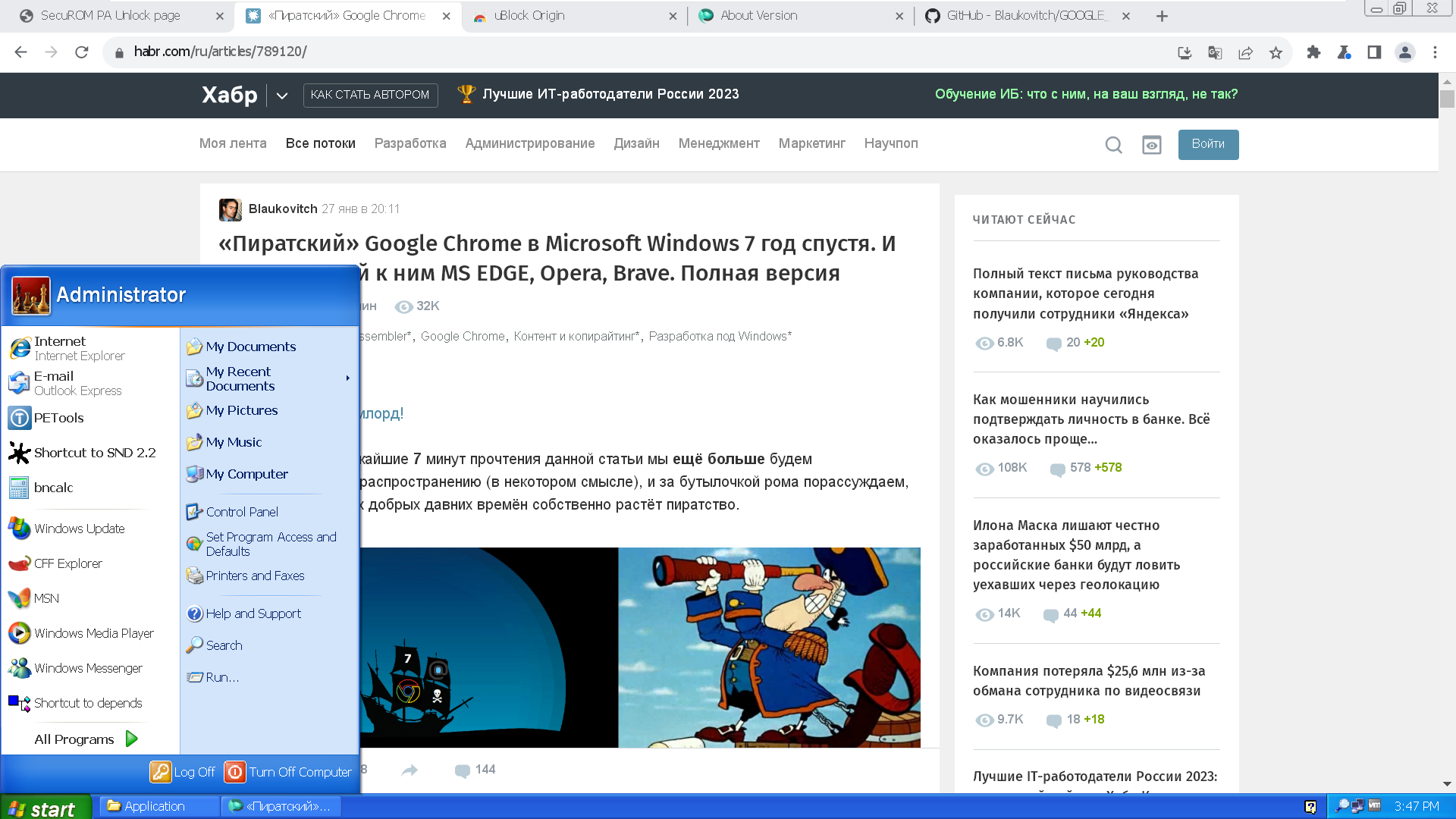Open Лучшие ИТ-работодатели России 2023 link
Viewport: 1456px width, 819px height.
[x=598, y=94]
